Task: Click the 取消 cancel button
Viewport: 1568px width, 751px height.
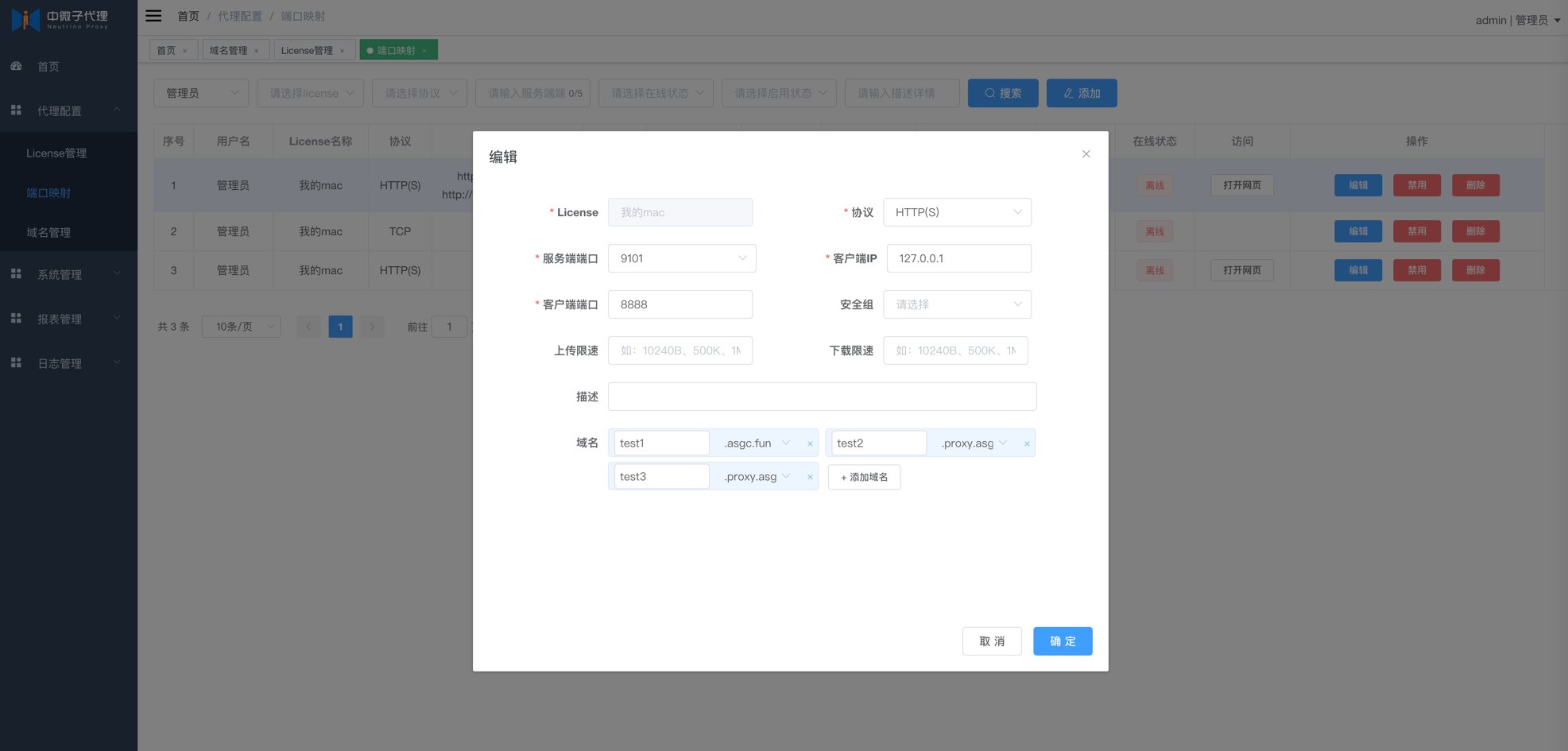Action: click(992, 641)
